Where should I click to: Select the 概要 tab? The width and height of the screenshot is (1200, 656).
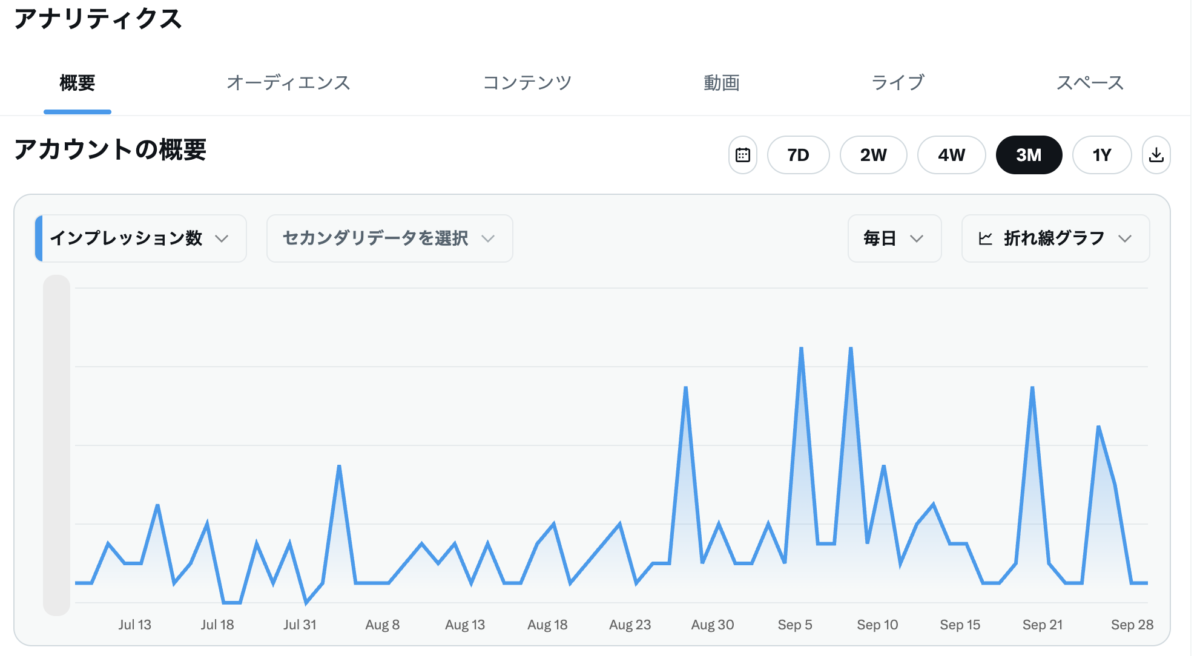(x=77, y=83)
